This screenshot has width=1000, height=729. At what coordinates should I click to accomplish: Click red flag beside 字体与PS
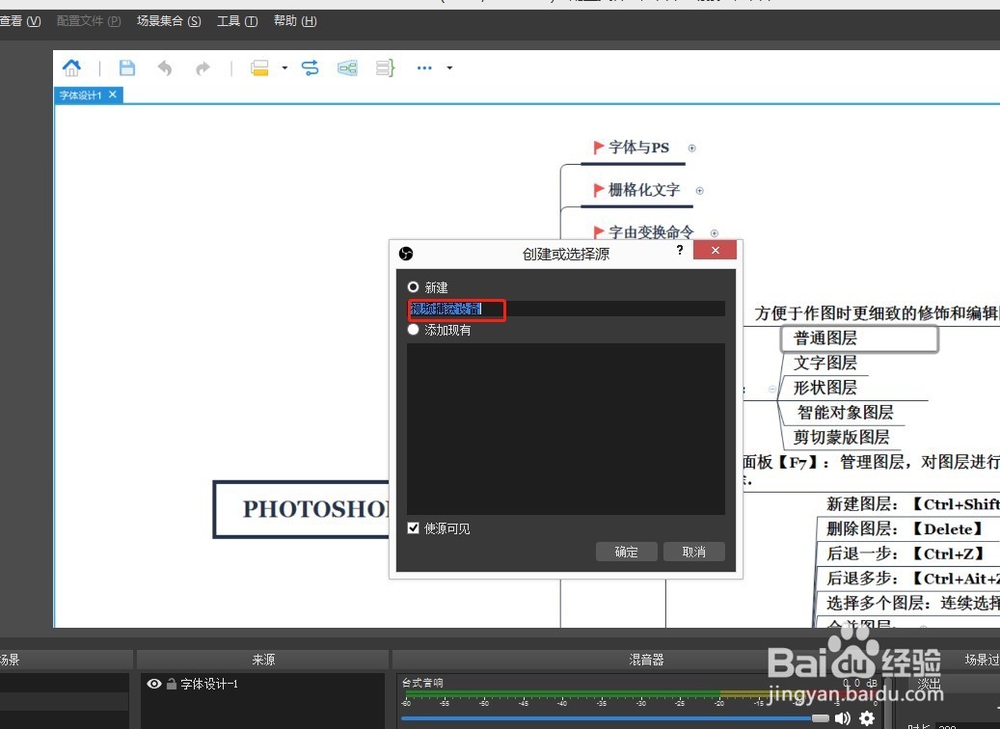(x=598, y=147)
